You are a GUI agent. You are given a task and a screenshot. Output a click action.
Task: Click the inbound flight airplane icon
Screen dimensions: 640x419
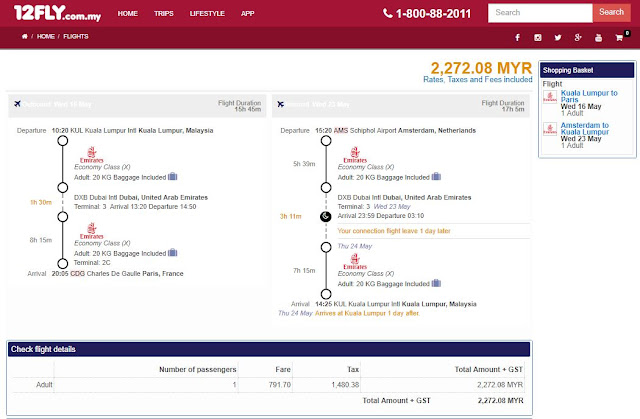click(x=280, y=104)
